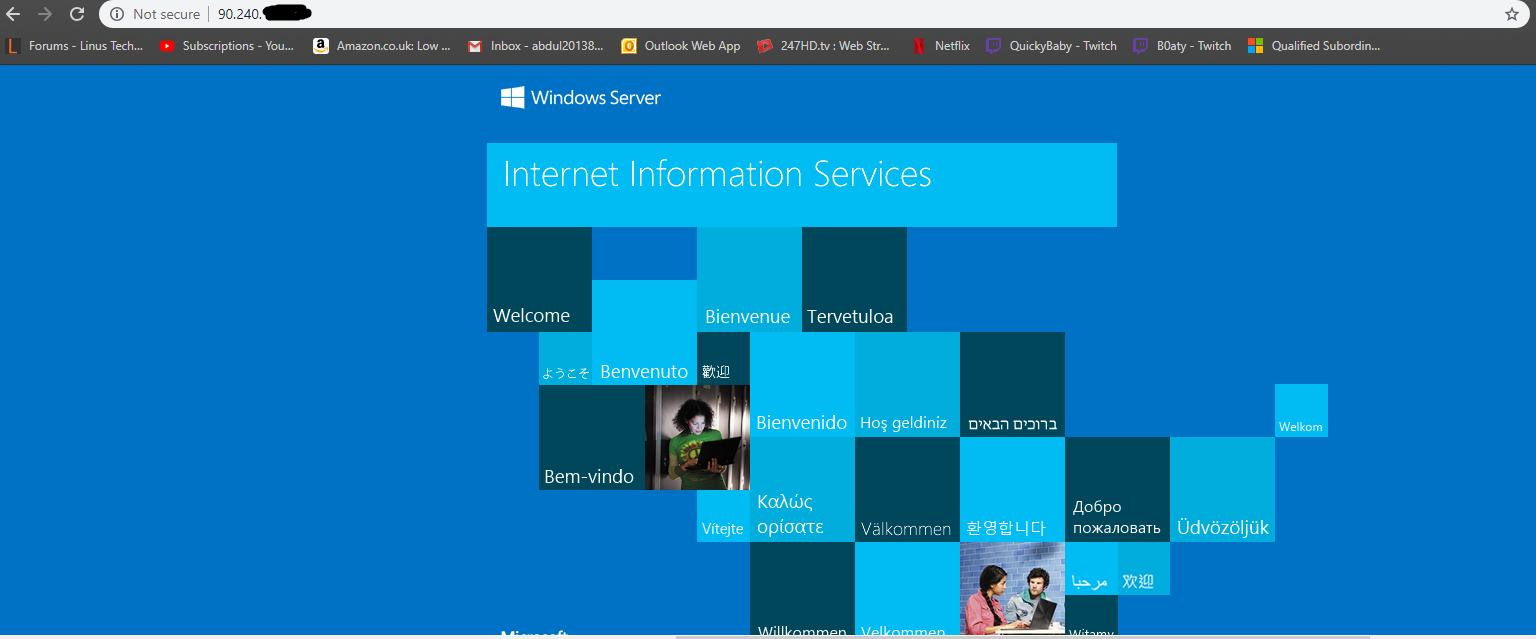Screen dimensions: 1536x639
Task: Open the Outlook Web App bookmark
Action: click(x=681, y=45)
